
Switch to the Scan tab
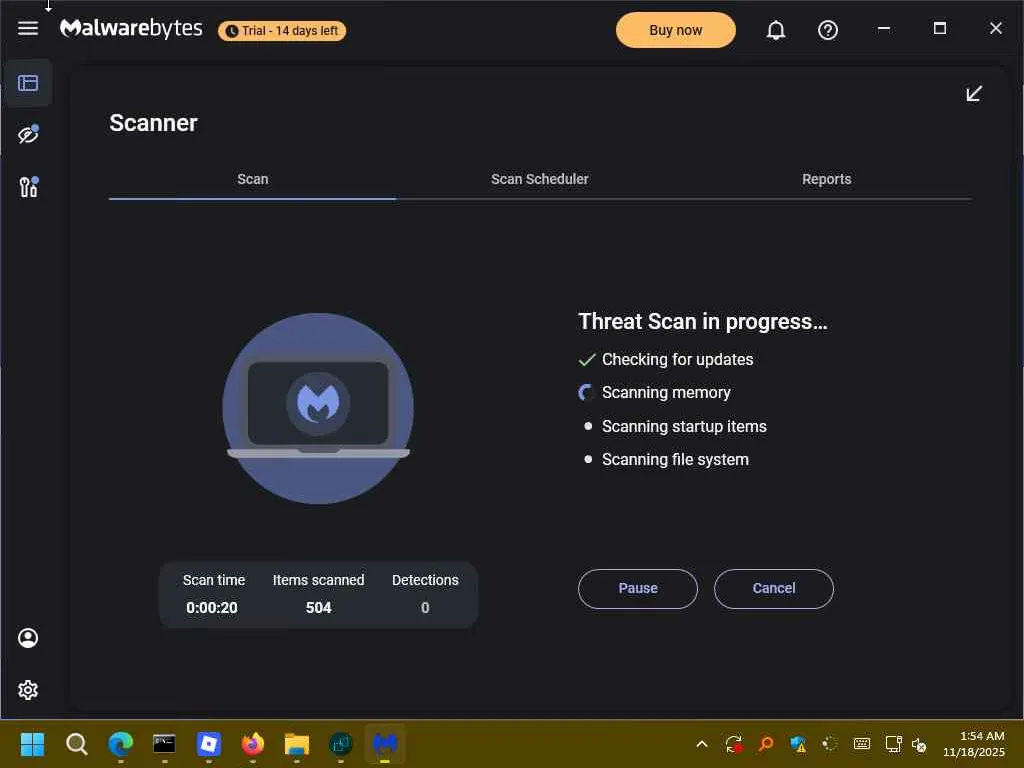pos(253,180)
